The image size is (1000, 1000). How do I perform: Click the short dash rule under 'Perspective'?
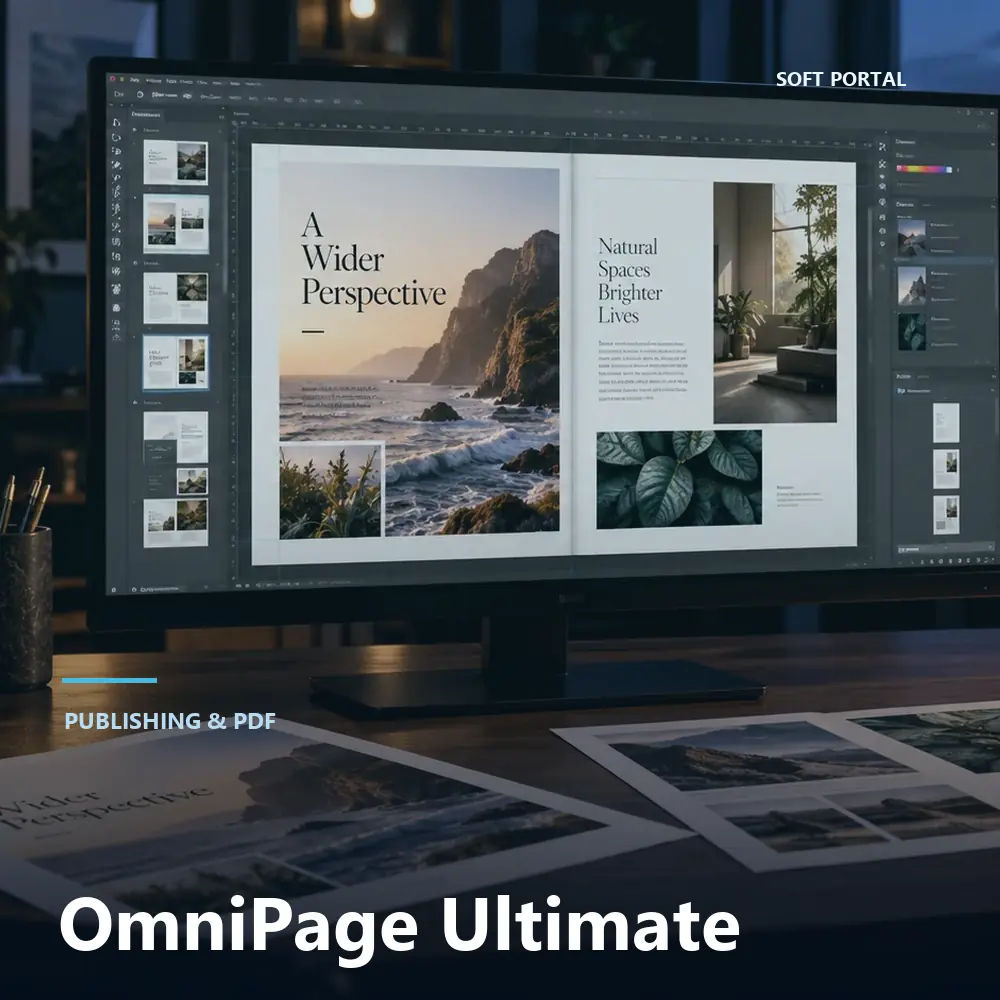tap(312, 332)
